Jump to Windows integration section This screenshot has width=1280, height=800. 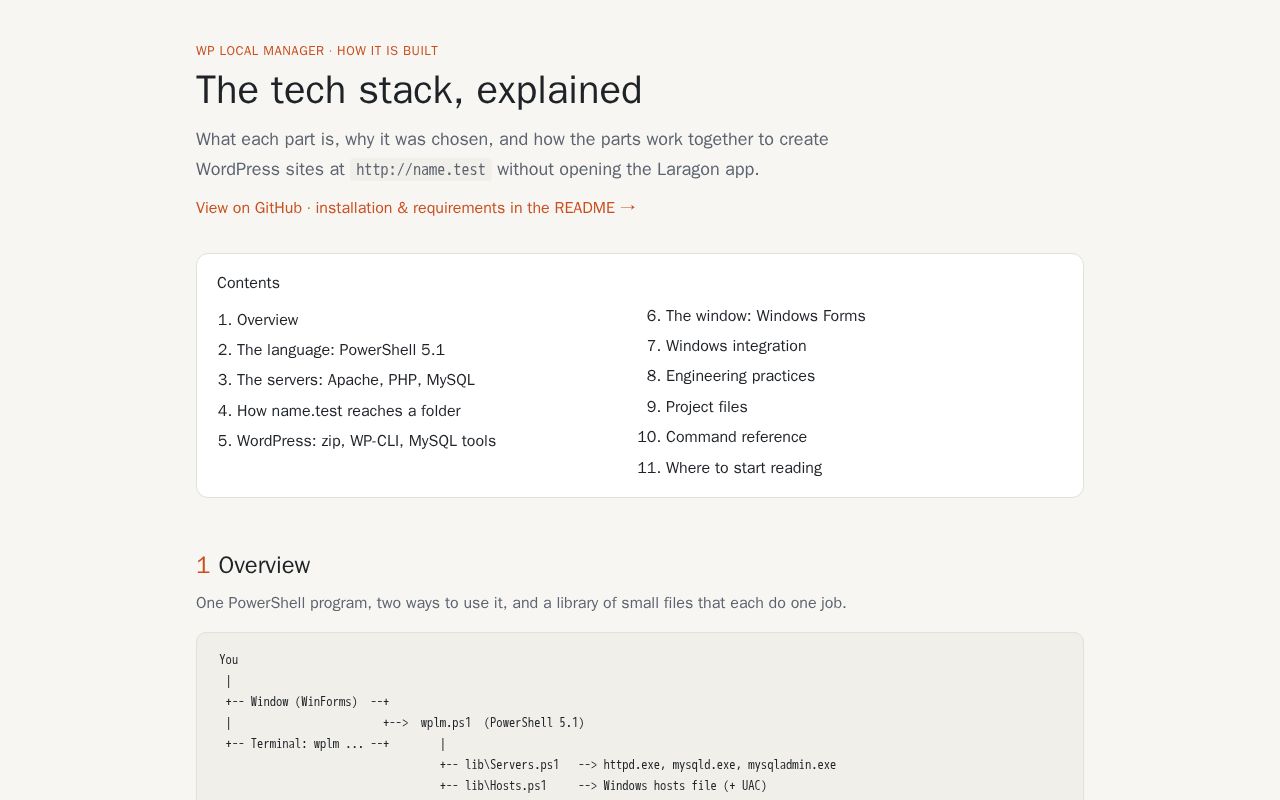tap(736, 346)
